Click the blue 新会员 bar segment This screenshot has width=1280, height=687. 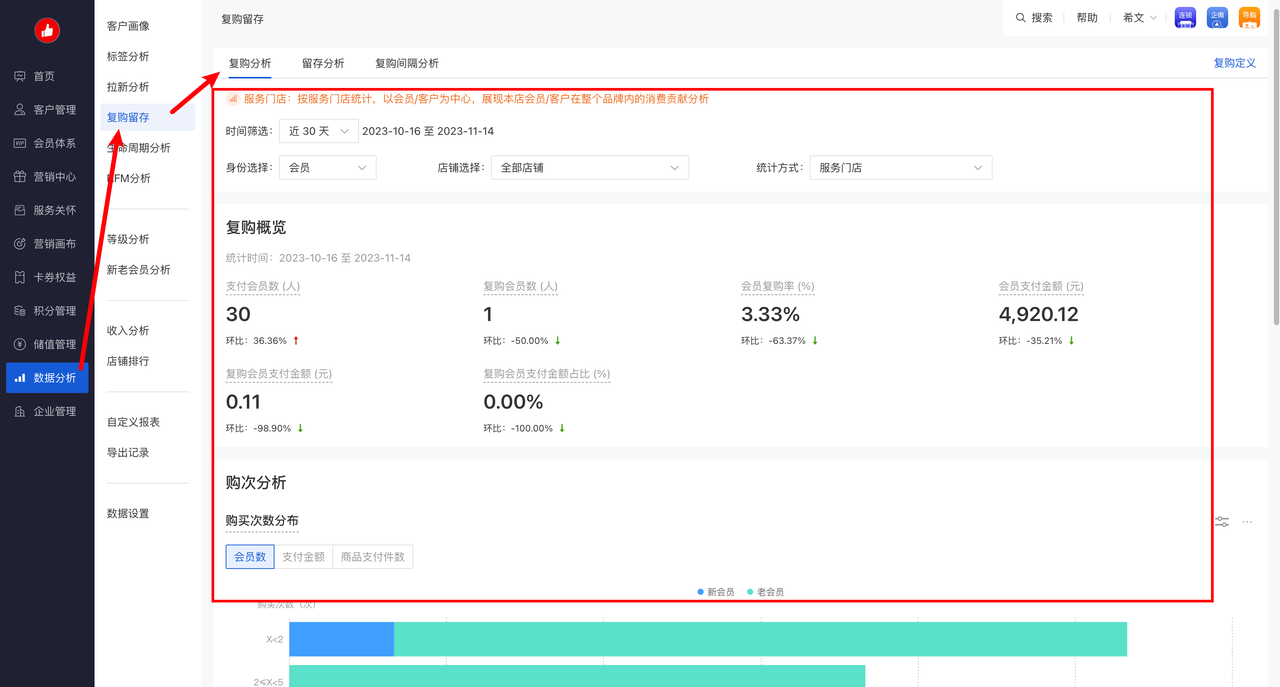pos(341,639)
